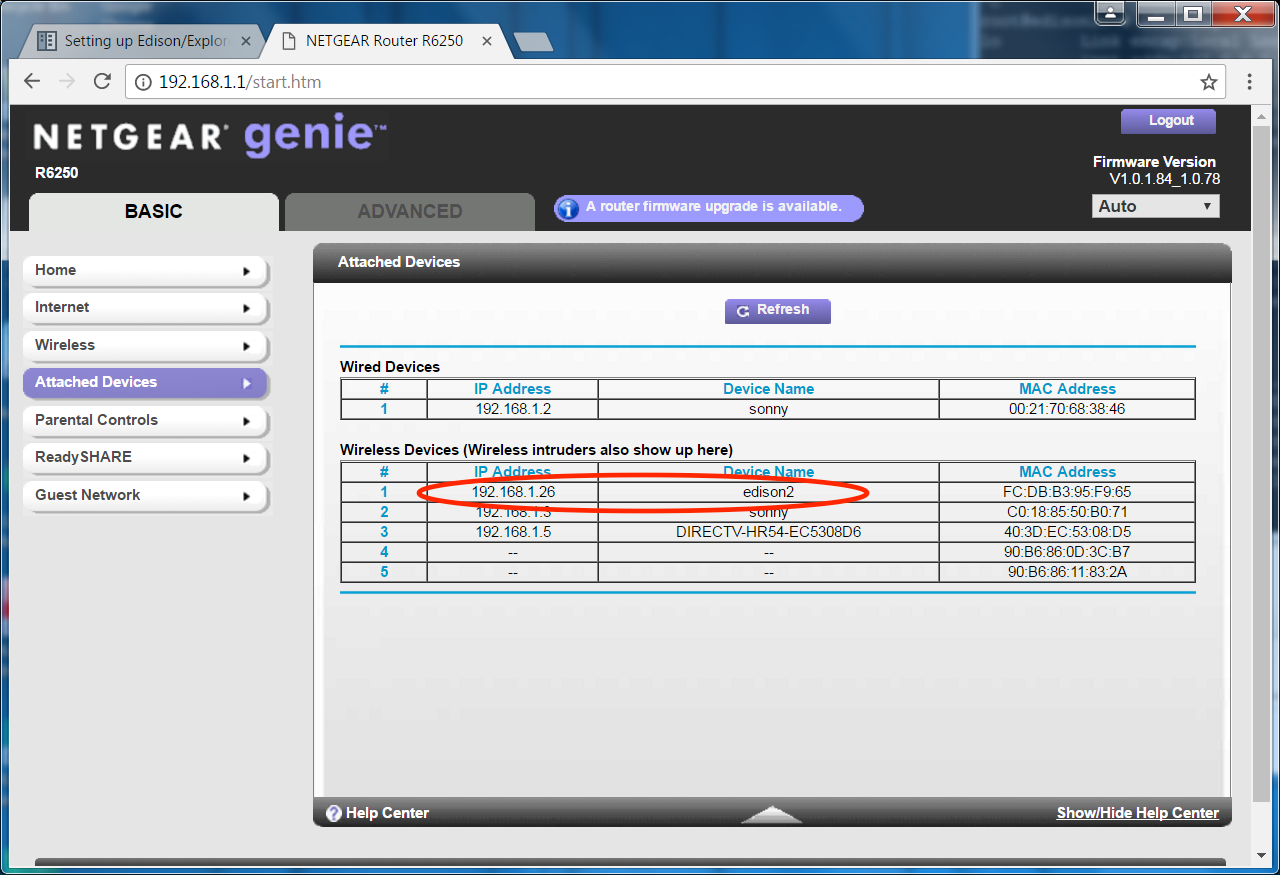The height and width of the screenshot is (875, 1280).
Task: Switch to the ADVANCED tab
Action: 410,211
